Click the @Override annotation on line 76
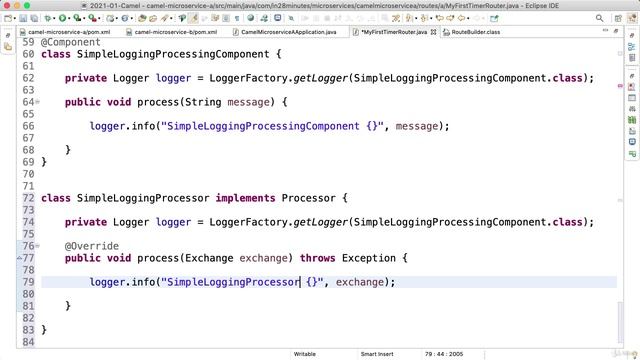This screenshot has width=640, height=360. pos(92,246)
